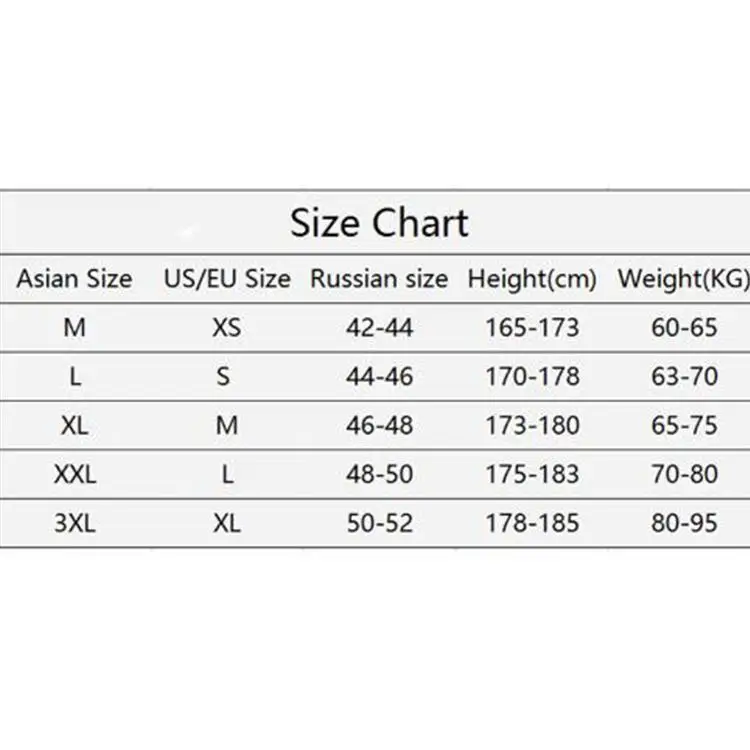Click the US/EU Size column header
Screen dimensions: 750x750
tap(227, 279)
